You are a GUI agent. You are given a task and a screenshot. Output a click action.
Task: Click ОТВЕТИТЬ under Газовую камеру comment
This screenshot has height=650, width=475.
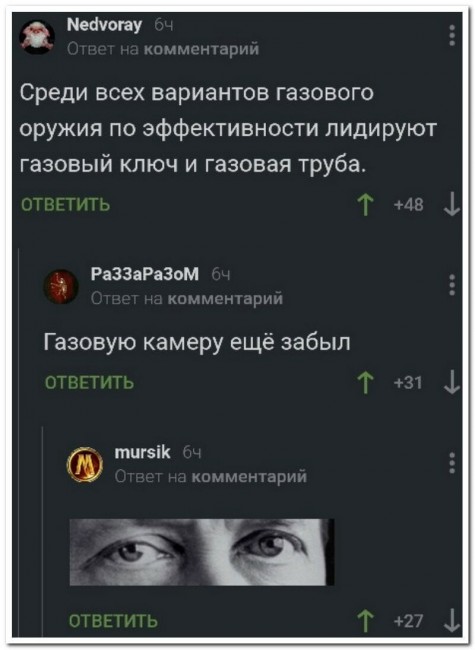[89, 383]
